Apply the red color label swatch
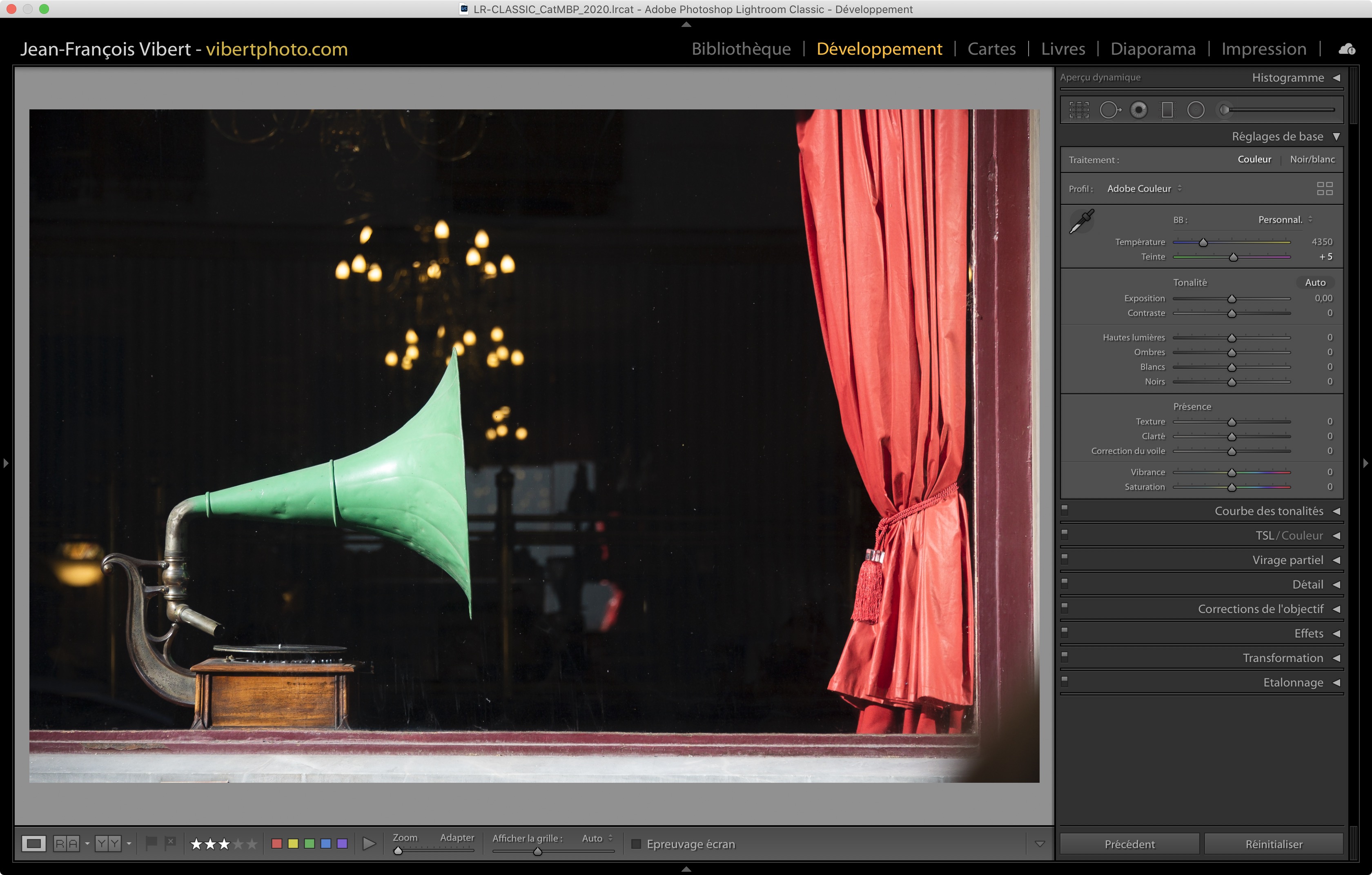 point(277,843)
